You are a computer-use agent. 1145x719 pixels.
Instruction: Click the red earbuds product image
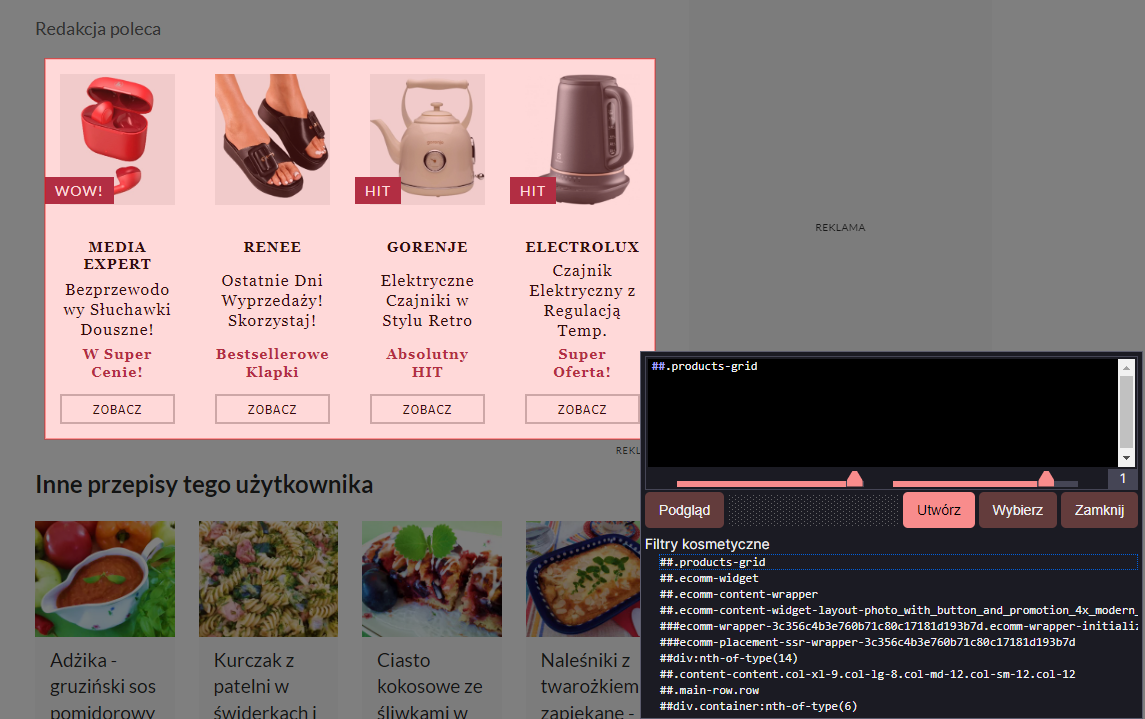117,139
